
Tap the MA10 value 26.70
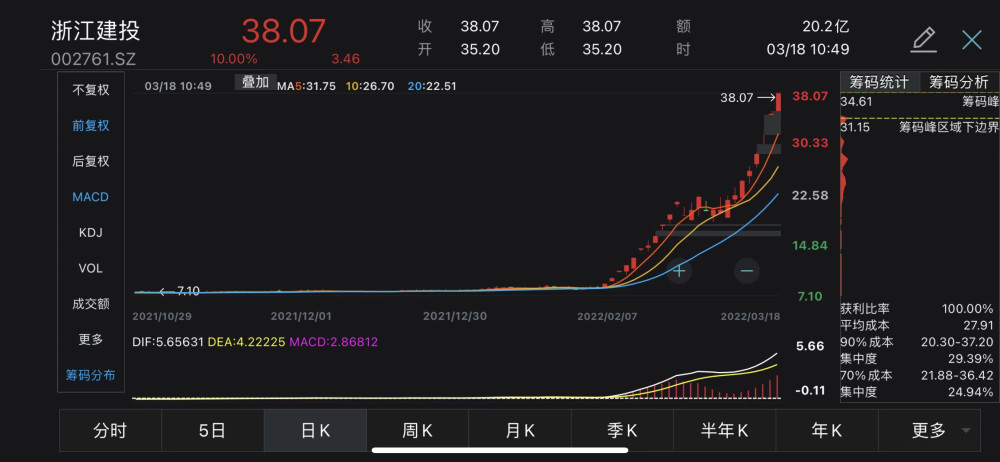pos(372,86)
